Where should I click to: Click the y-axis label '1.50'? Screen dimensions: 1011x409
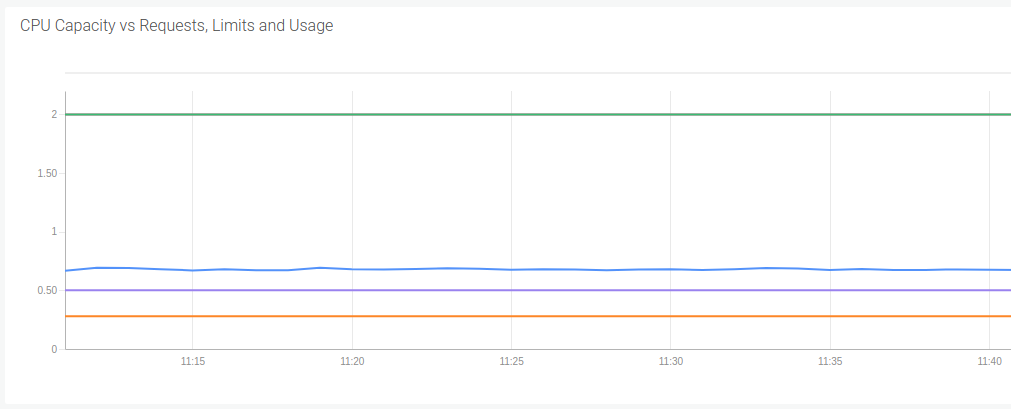pos(48,174)
